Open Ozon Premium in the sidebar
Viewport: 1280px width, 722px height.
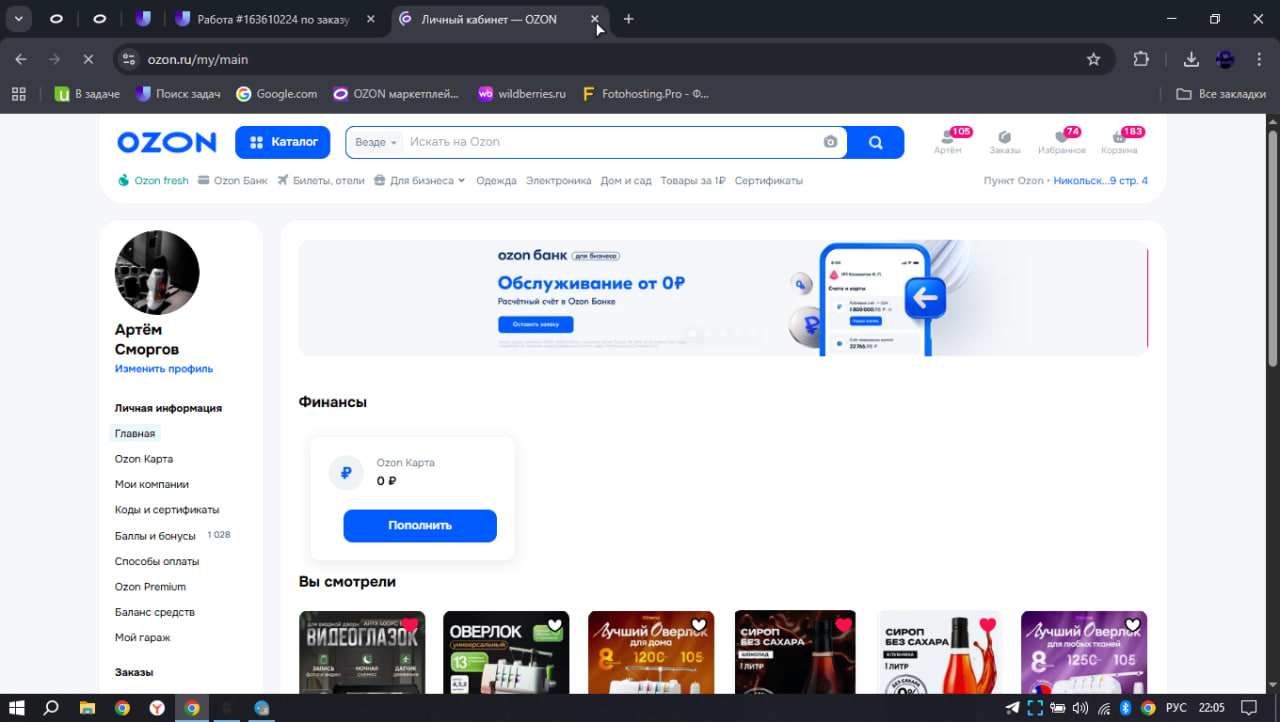150,587
